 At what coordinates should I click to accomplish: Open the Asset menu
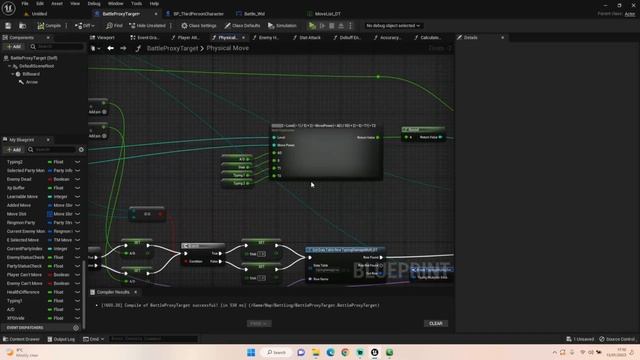[57, 4]
